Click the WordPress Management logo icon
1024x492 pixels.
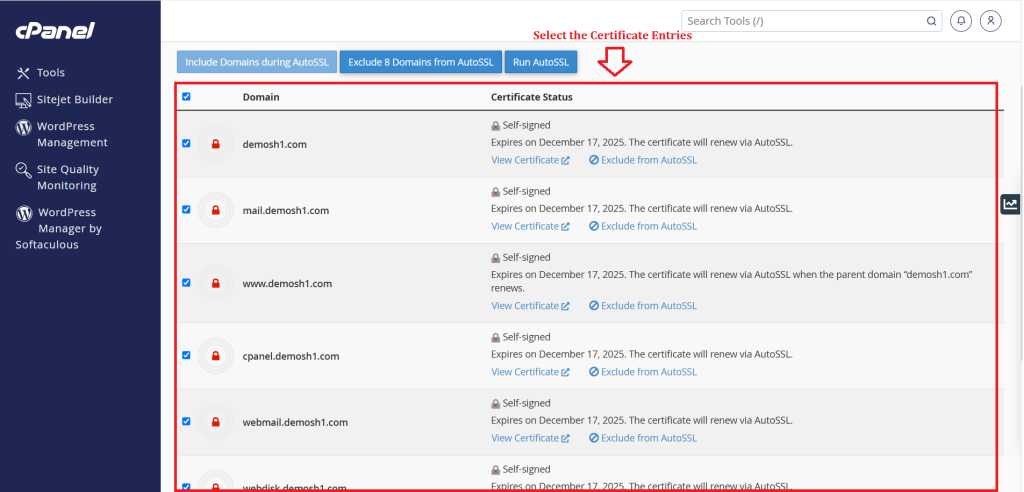click(24, 127)
